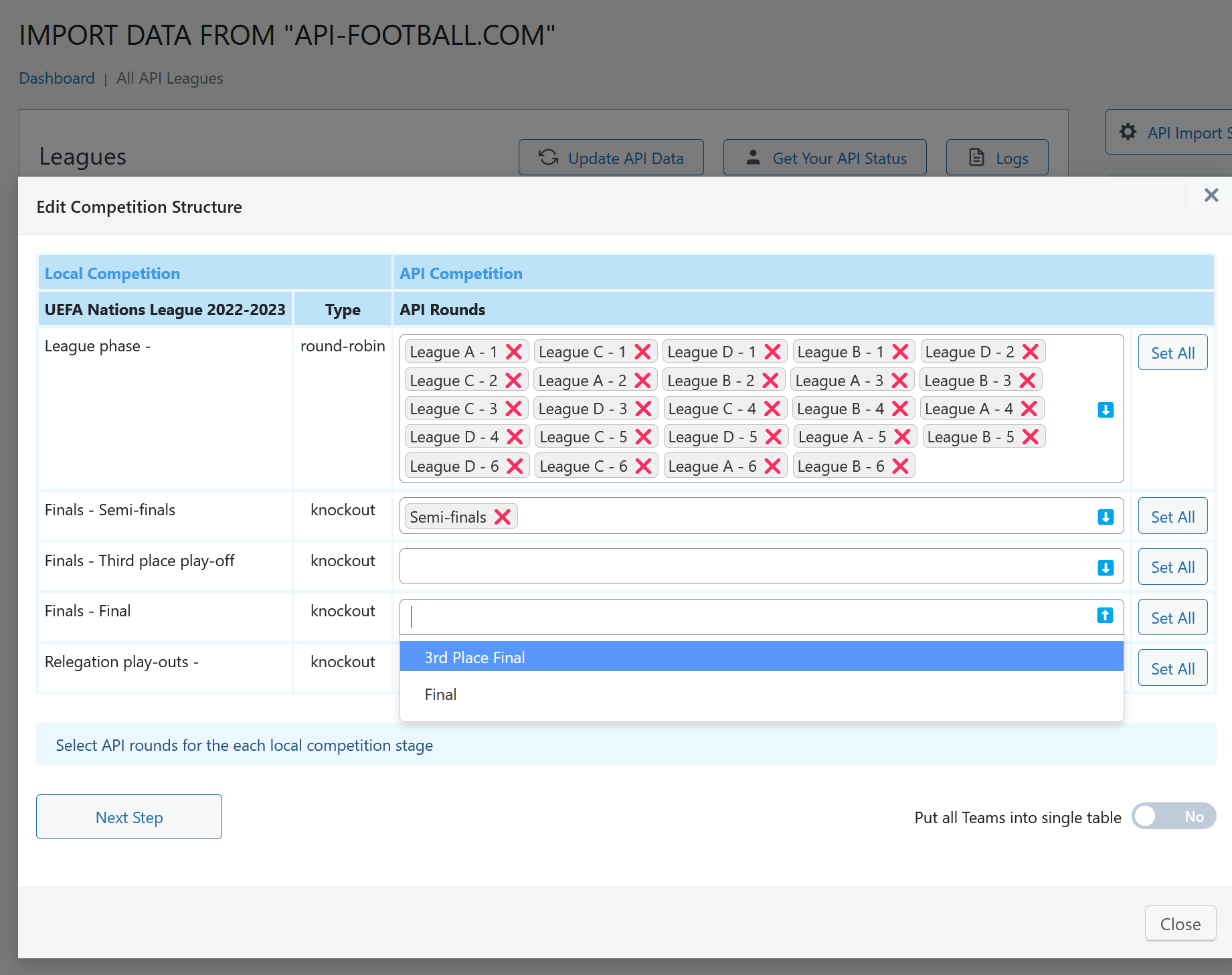Toggle Put all Teams into single table

point(1173,816)
